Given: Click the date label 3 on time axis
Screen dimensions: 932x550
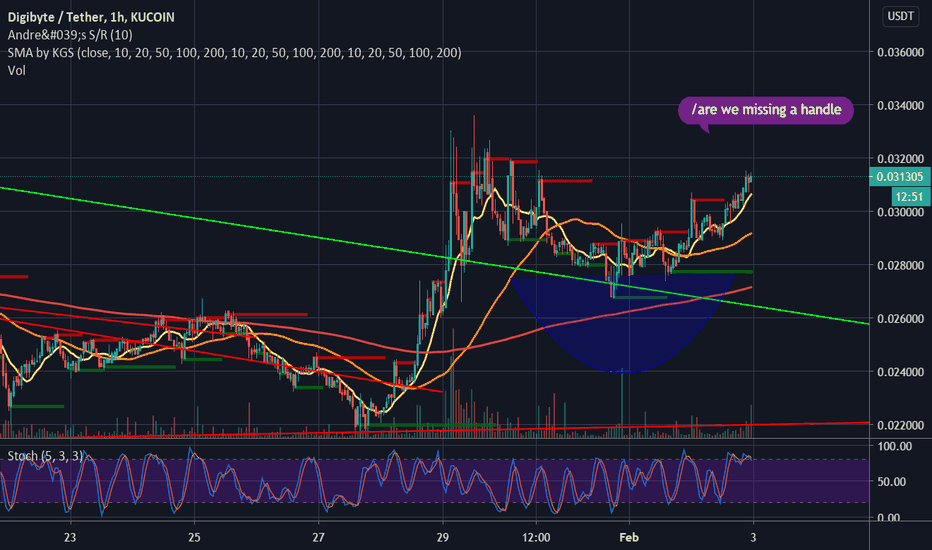Looking at the screenshot, I should pos(753,538).
